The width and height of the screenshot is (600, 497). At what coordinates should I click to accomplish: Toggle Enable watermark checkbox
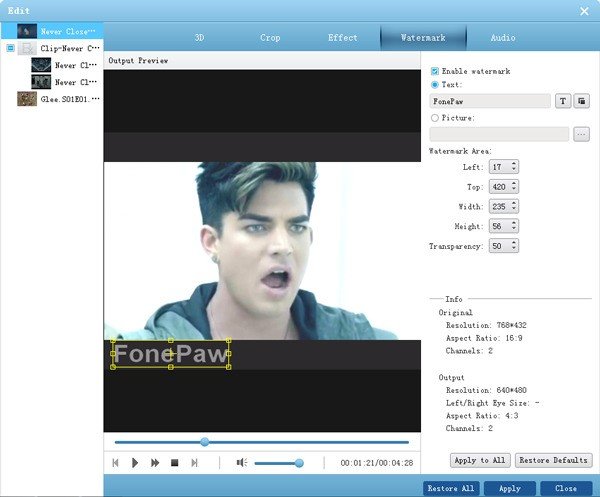pyautogui.click(x=435, y=71)
